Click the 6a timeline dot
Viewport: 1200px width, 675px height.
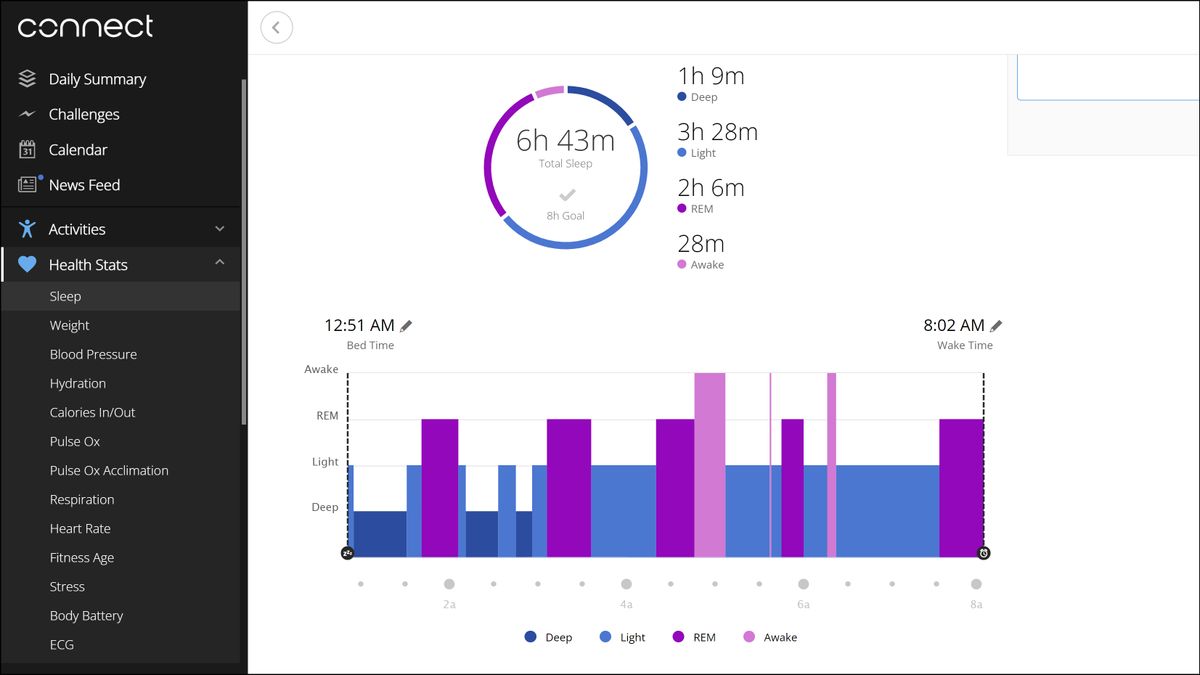[803, 584]
